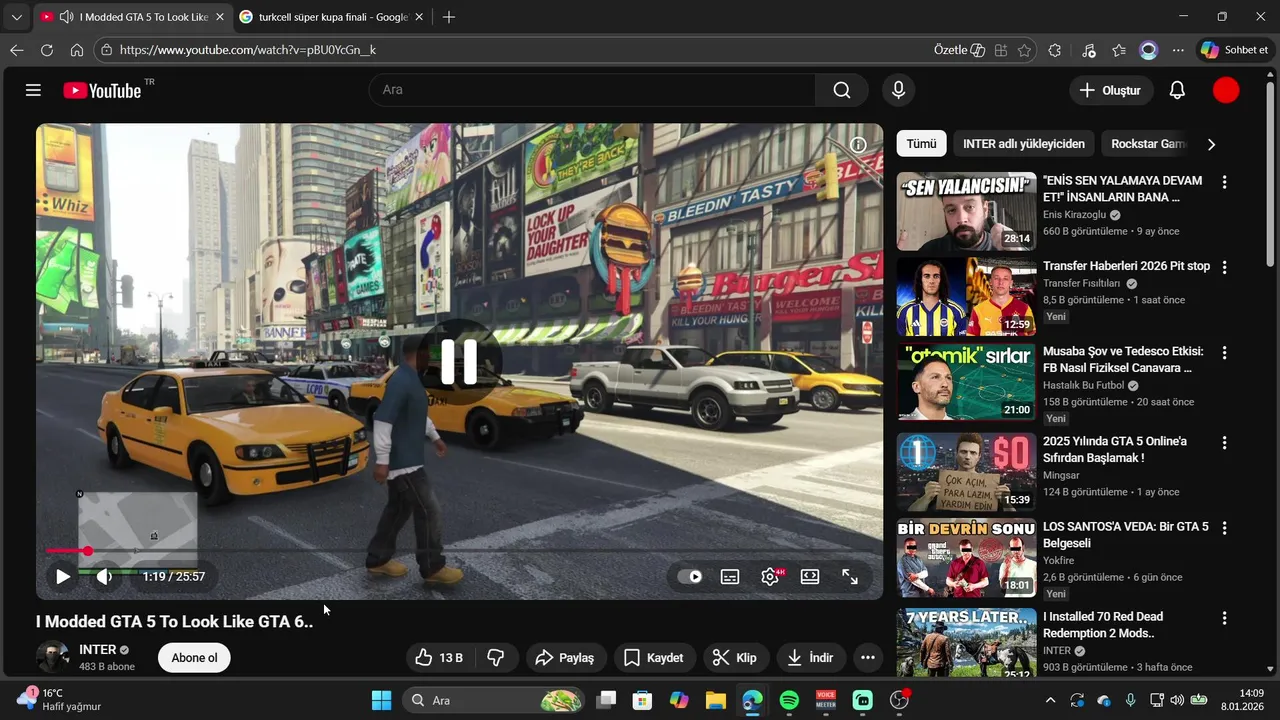
Task: Open options for Transfer Haberleri video
Action: (x=1224, y=267)
